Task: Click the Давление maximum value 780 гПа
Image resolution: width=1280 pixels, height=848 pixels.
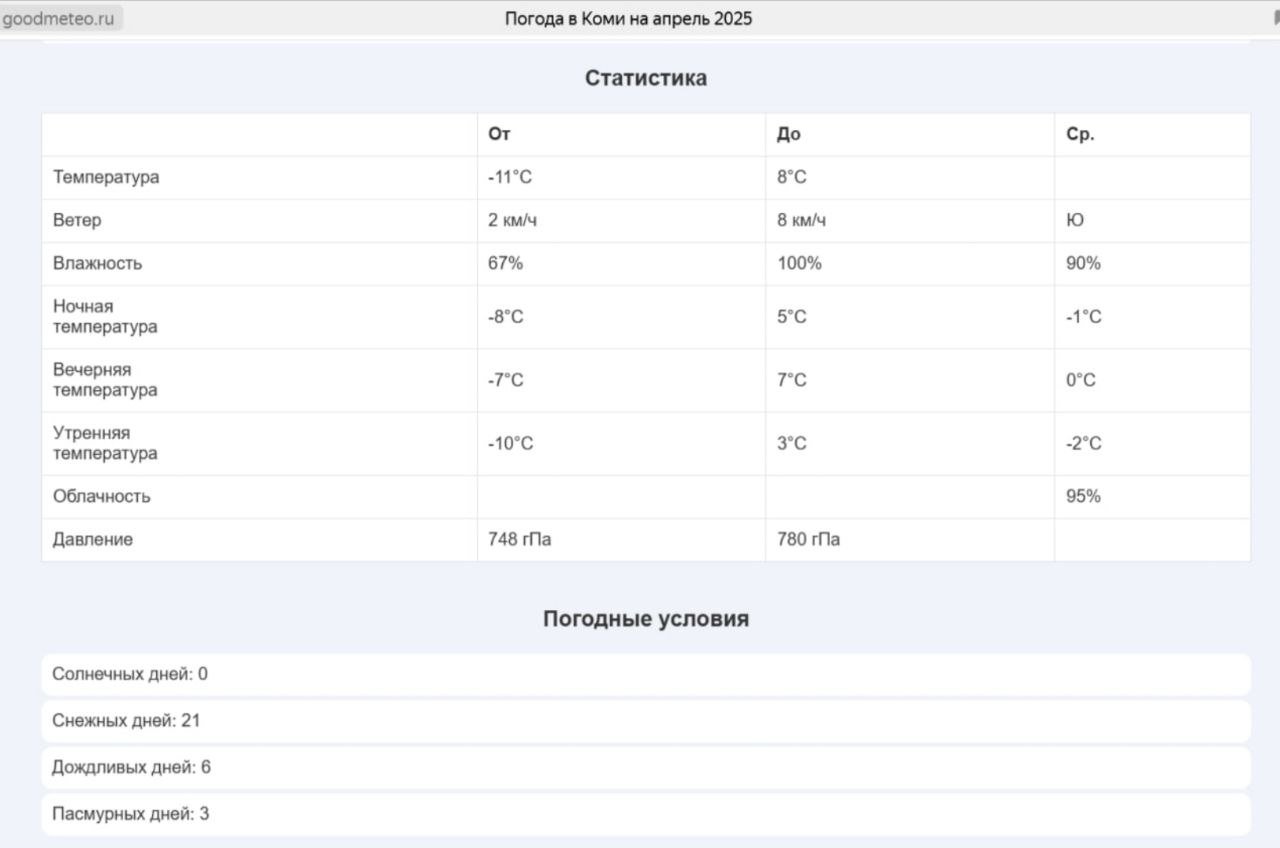Action: pos(808,539)
